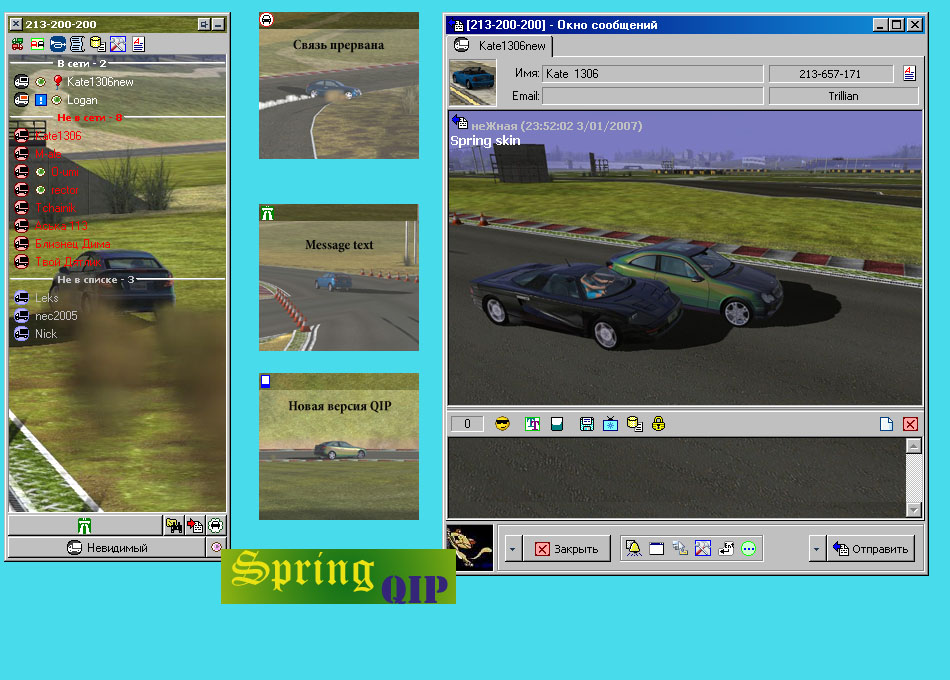Click the 'Связь прервана' notification popup

tap(339, 85)
